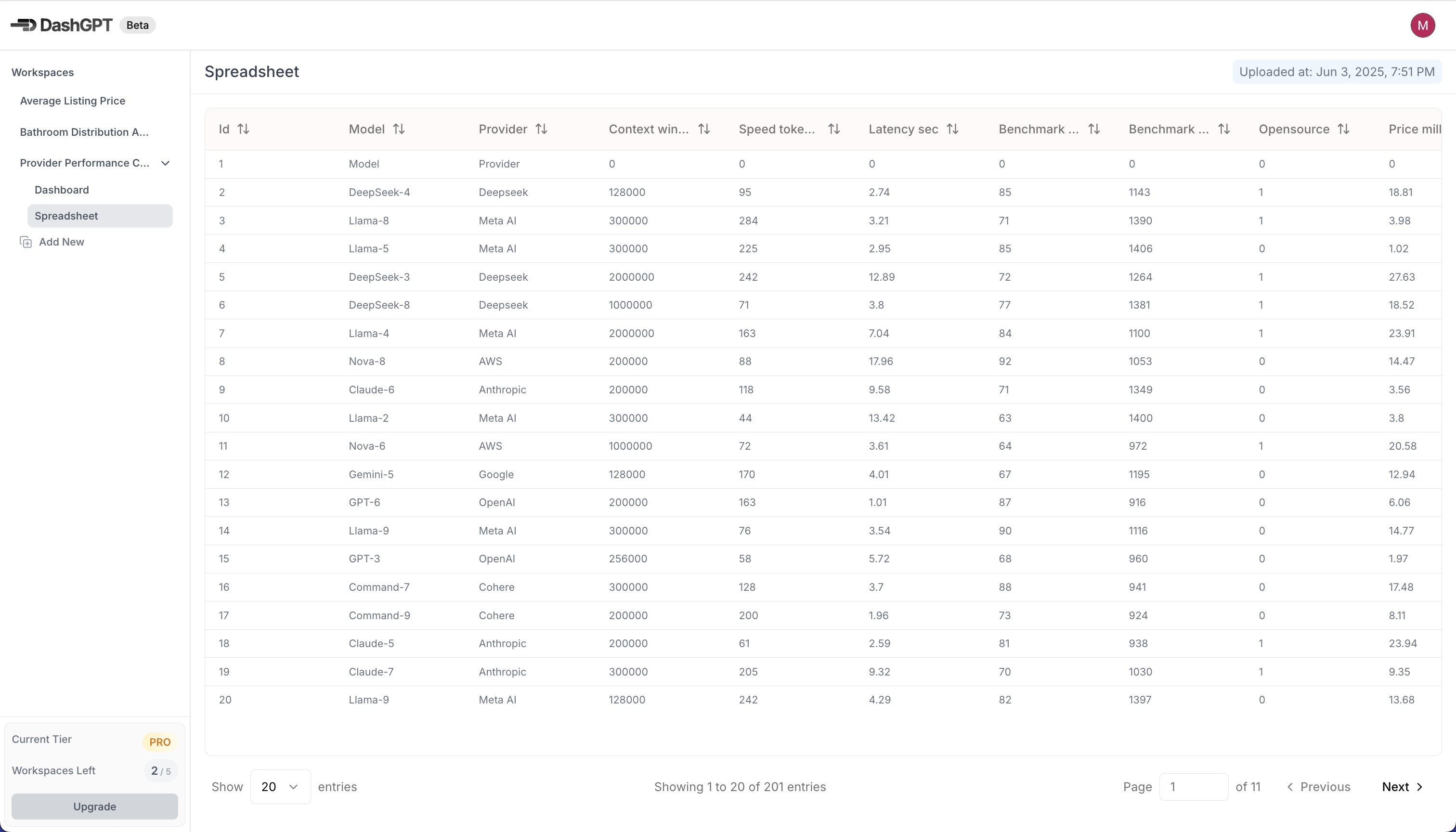Click sort arrows for Context window column
Viewport: 1456px width, 832px height.
click(704, 129)
